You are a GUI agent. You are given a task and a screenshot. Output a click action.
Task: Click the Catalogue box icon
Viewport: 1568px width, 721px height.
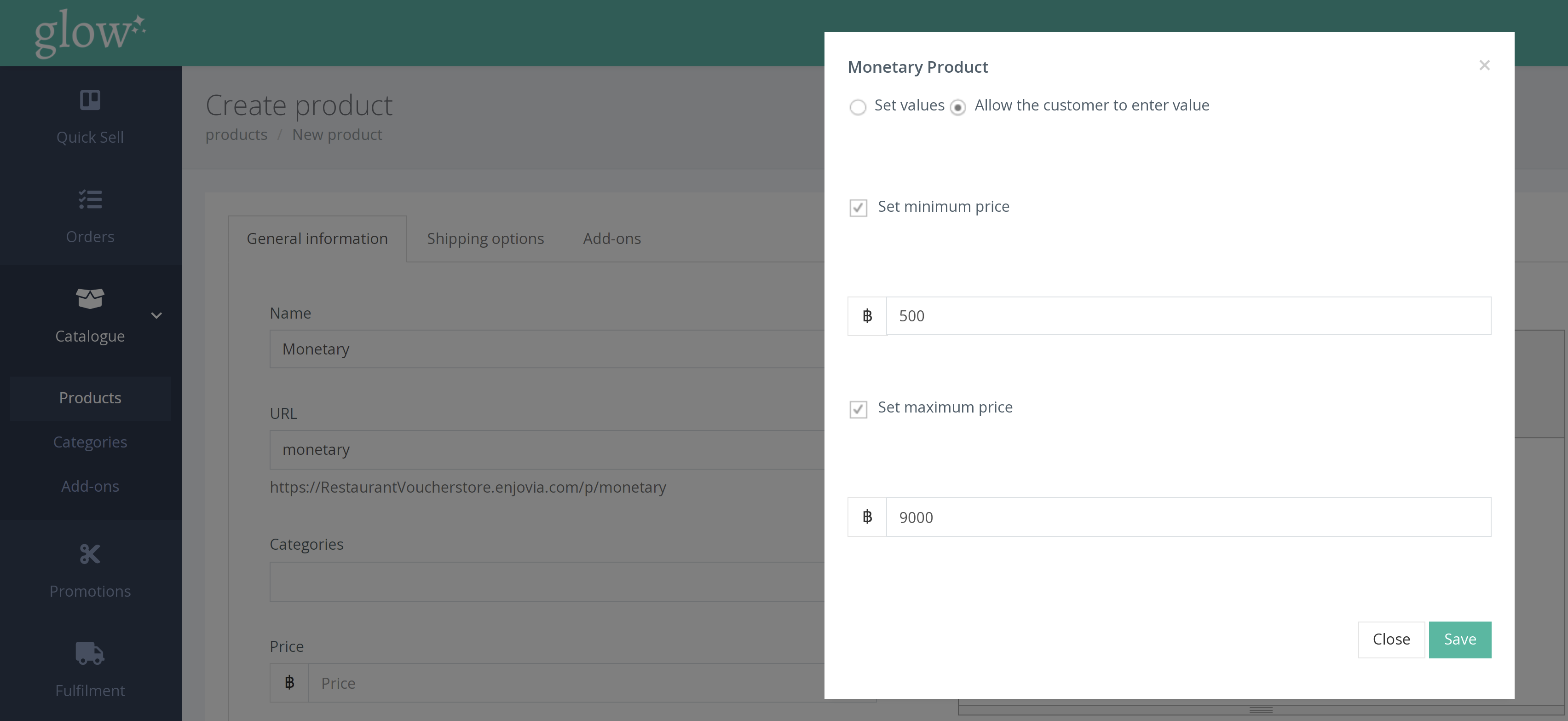tap(90, 298)
